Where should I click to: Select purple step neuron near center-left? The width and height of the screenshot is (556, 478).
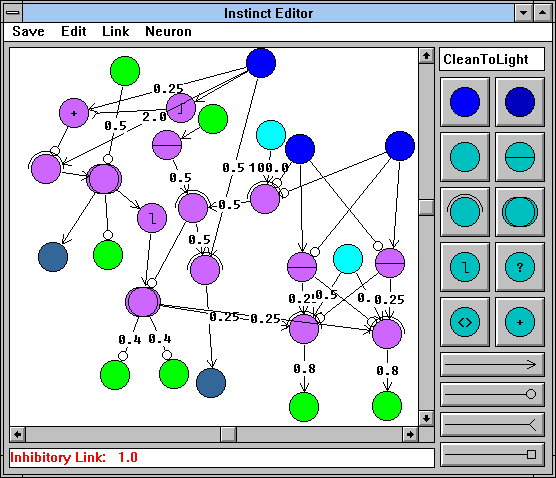152,218
